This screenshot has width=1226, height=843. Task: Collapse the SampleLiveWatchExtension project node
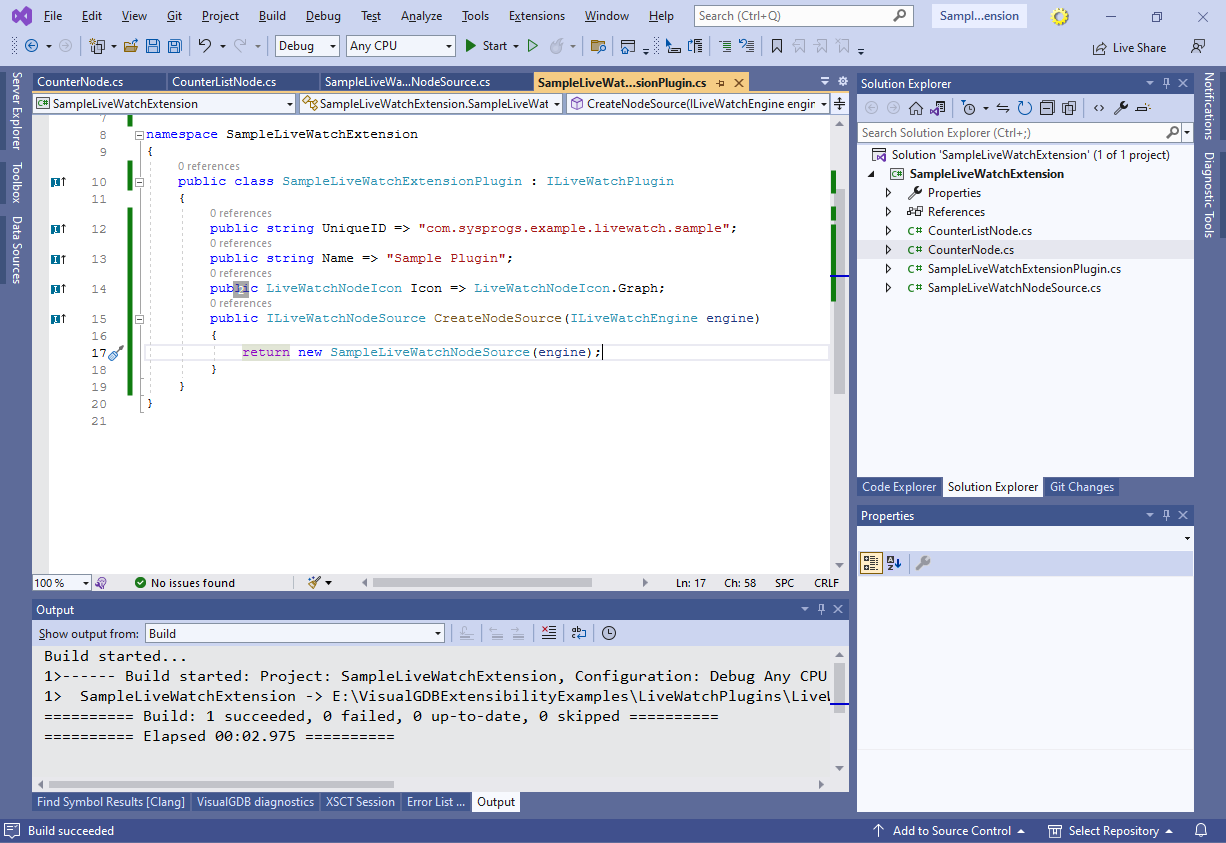(x=871, y=174)
